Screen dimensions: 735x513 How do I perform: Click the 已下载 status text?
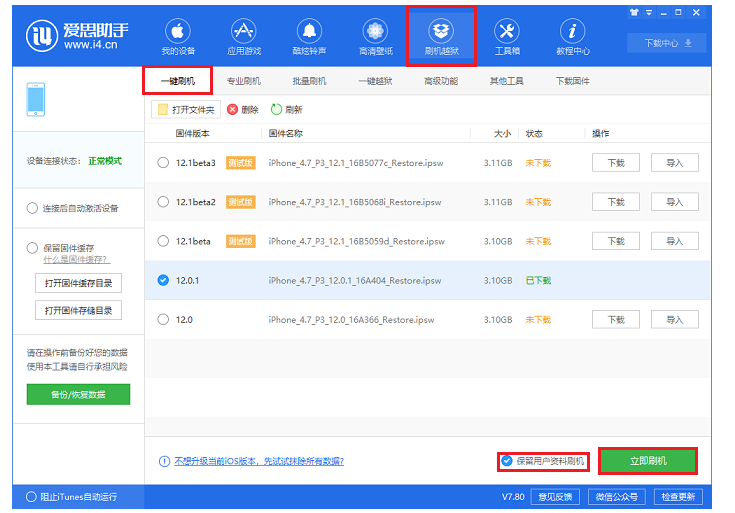tap(538, 280)
